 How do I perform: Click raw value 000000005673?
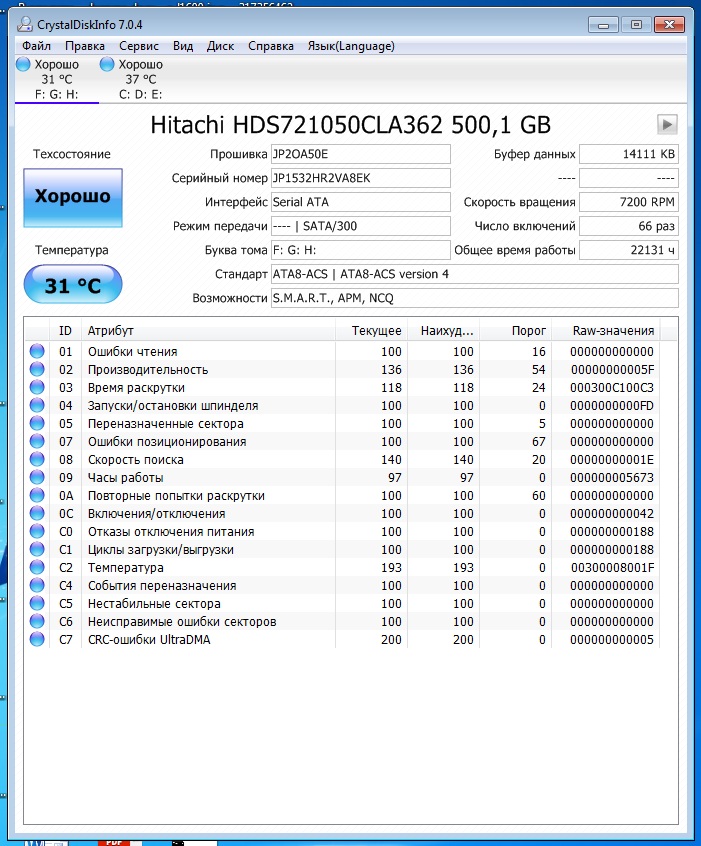(x=612, y=478)
